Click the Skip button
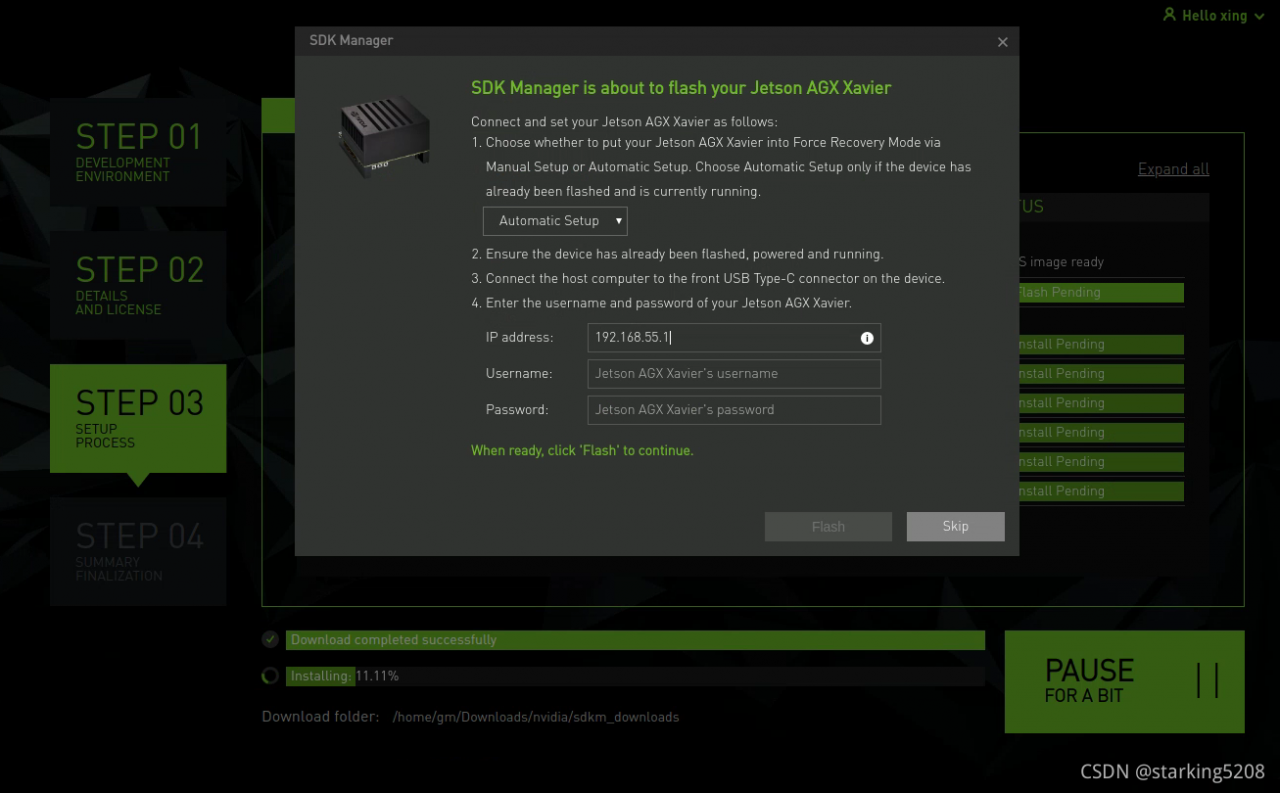The height and width of the screenshot is (793, 1280). point(955,527)
